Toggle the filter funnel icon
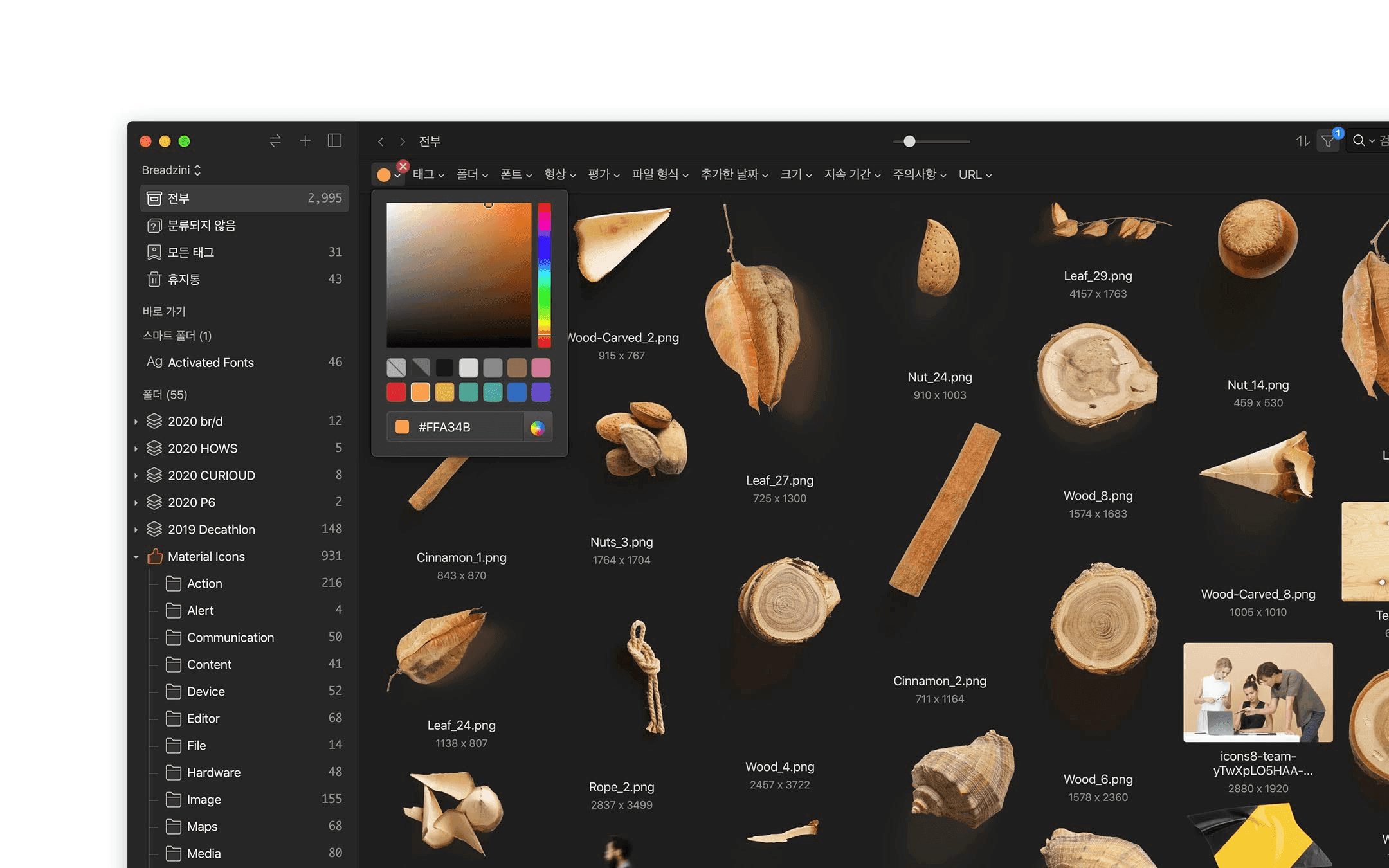 pyautogui.click(x=1328, y=141)
